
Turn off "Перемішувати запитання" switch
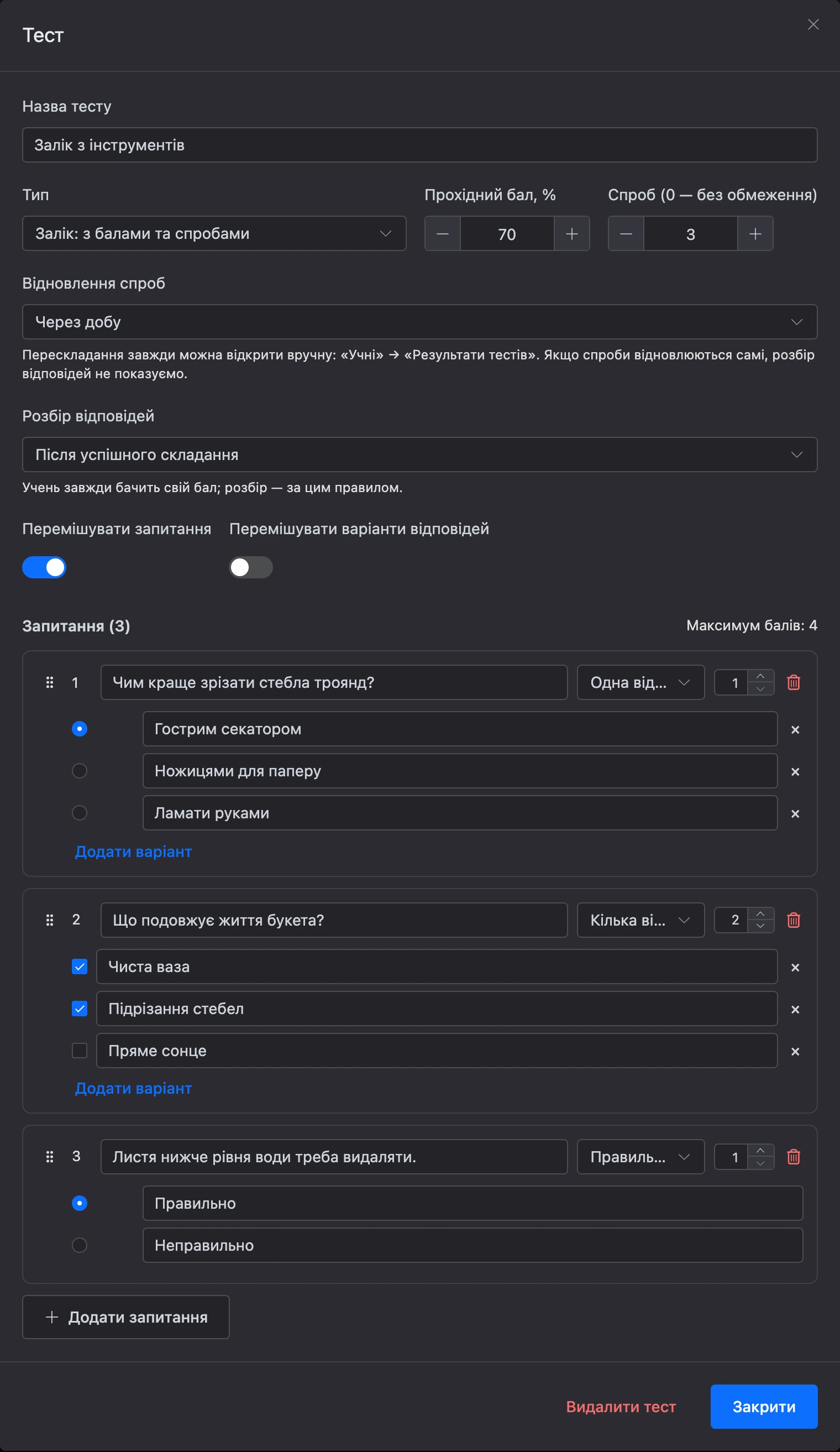coord(44,567)
